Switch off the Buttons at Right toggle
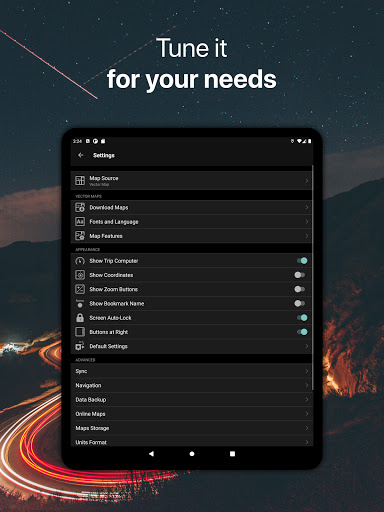 (x=302, y=332)
